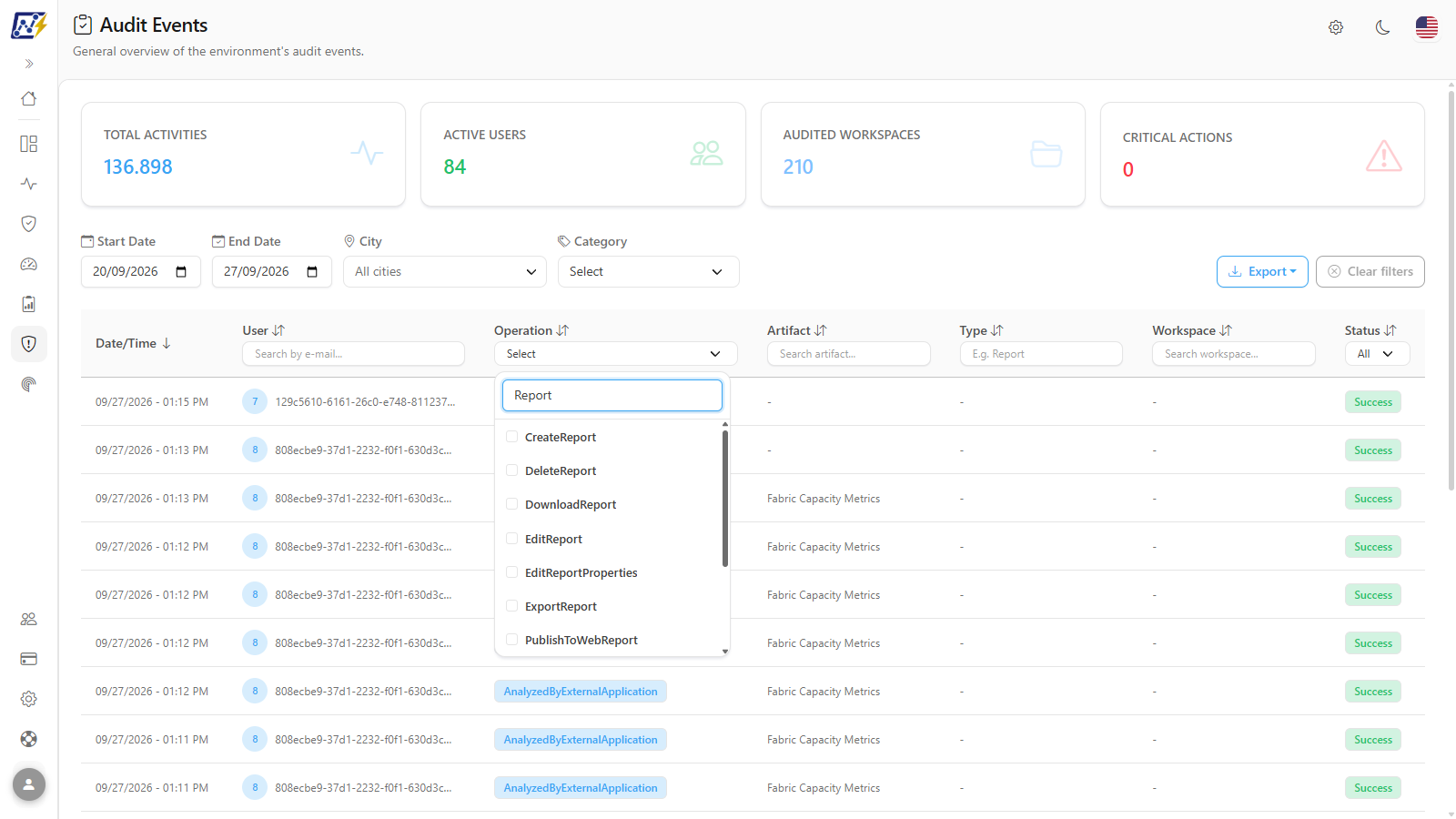Check the DeleteReport operation checkbox
1456x819 pixels.
511,470
